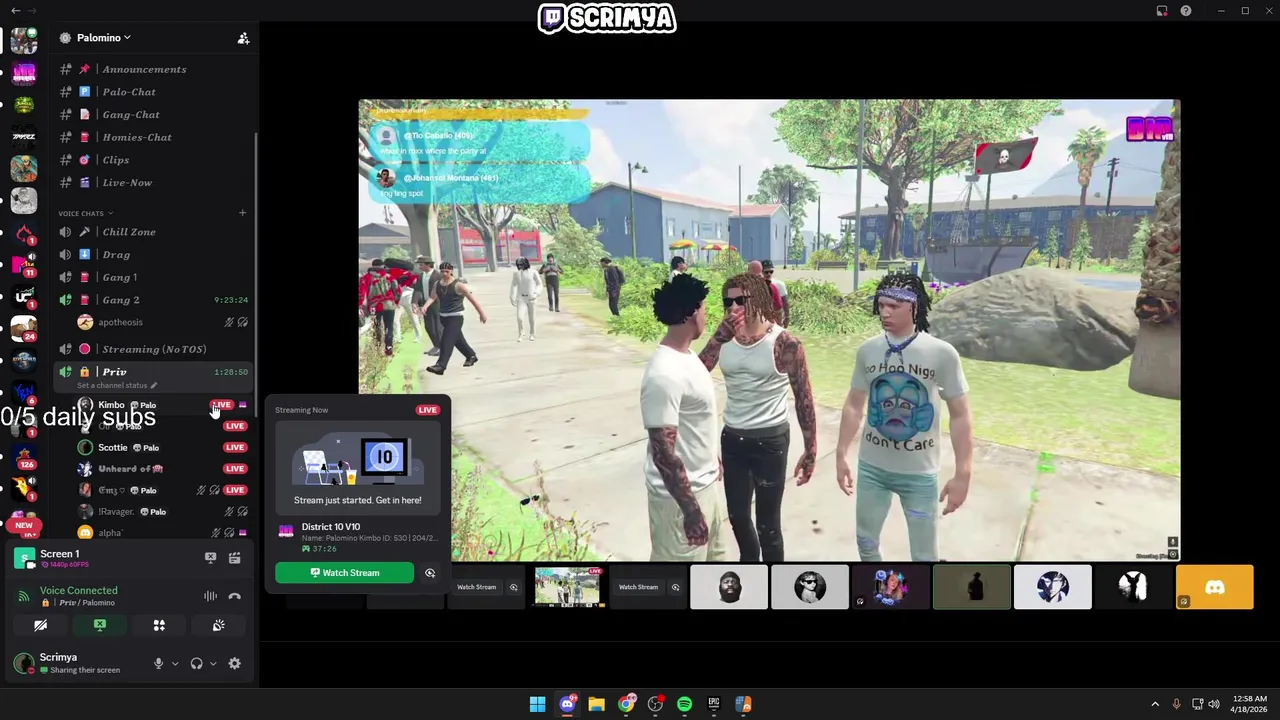1280x720 pixels.
Task: Join the Drag voice channel
Action: (152, 255)
